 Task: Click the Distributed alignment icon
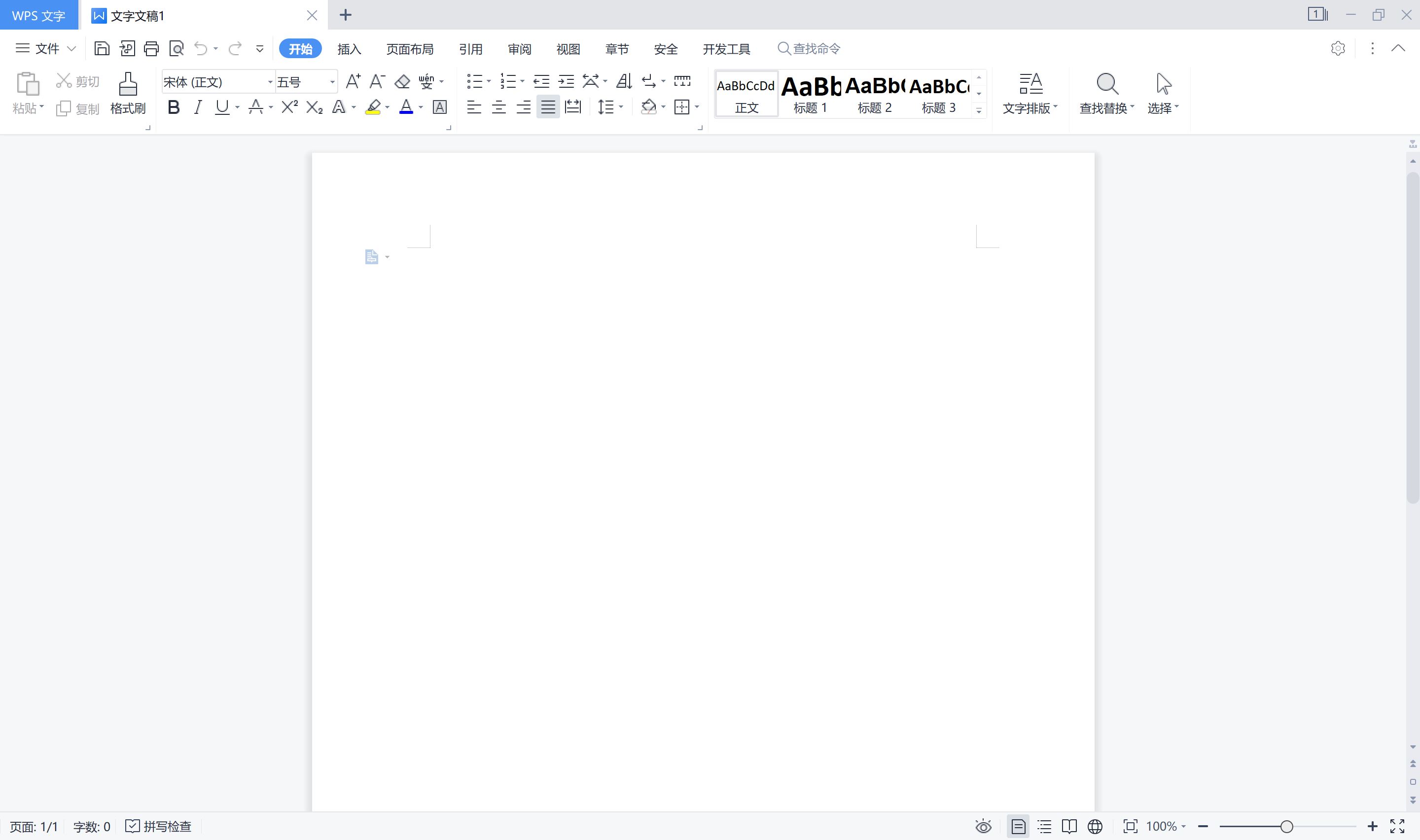(x=573, y=107)
